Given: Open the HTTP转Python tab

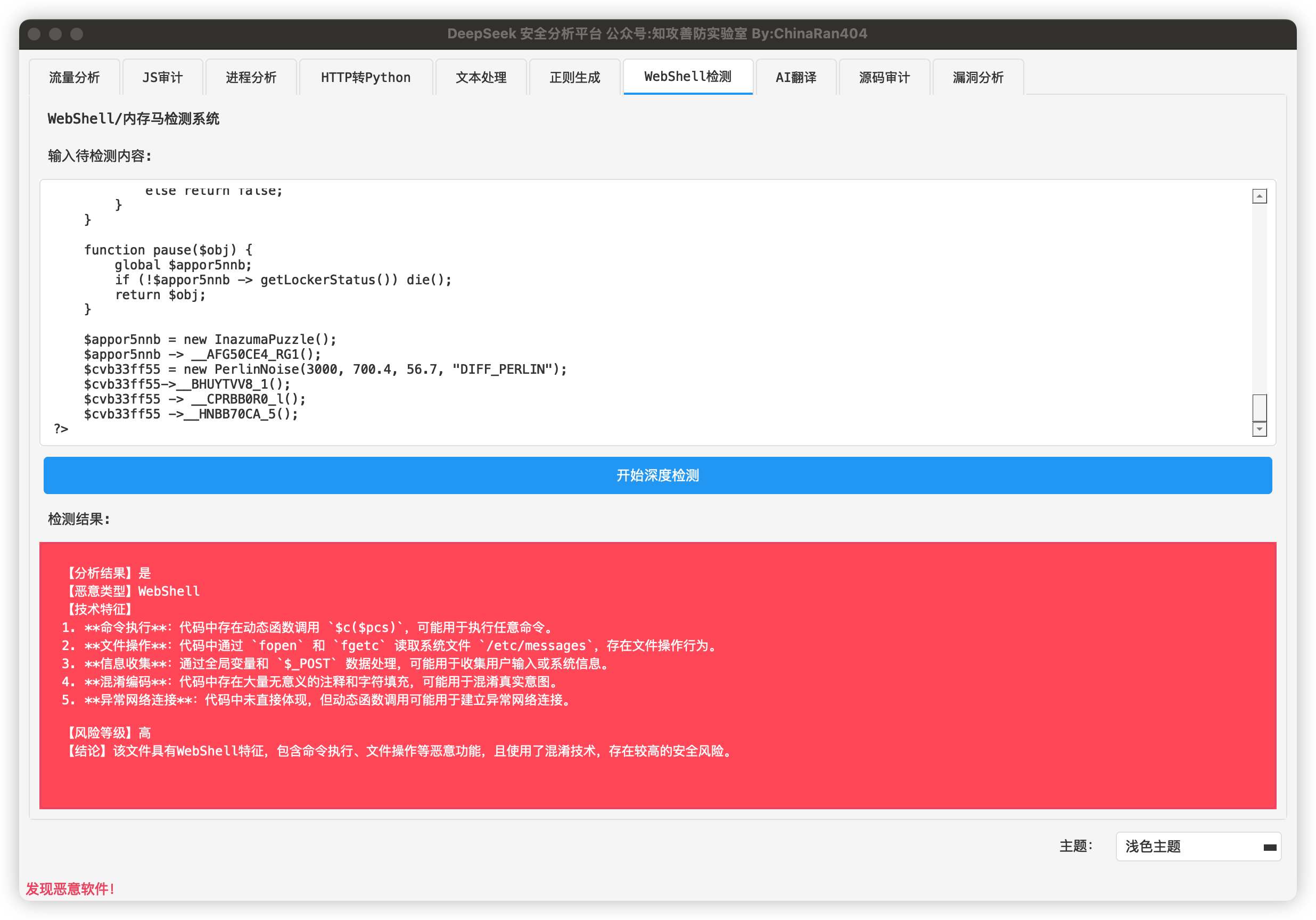Looking at the screenshot, I should pyautogui.click(x=365, y=77).
